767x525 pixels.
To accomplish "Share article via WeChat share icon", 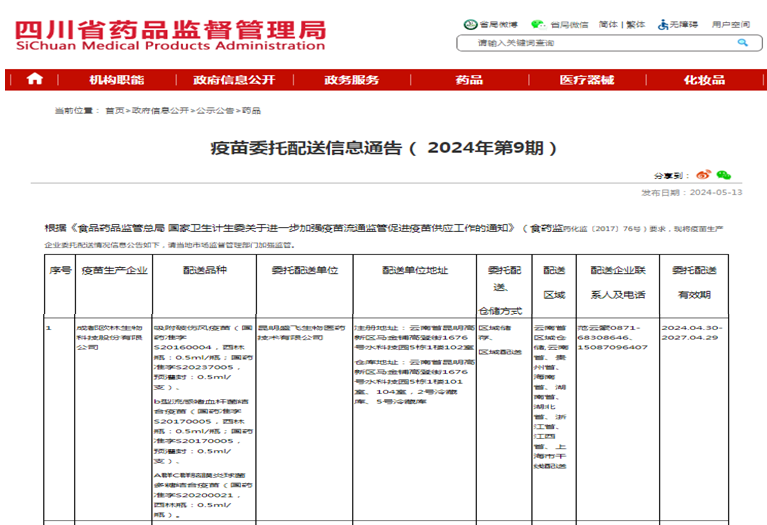I will point(723,174).
